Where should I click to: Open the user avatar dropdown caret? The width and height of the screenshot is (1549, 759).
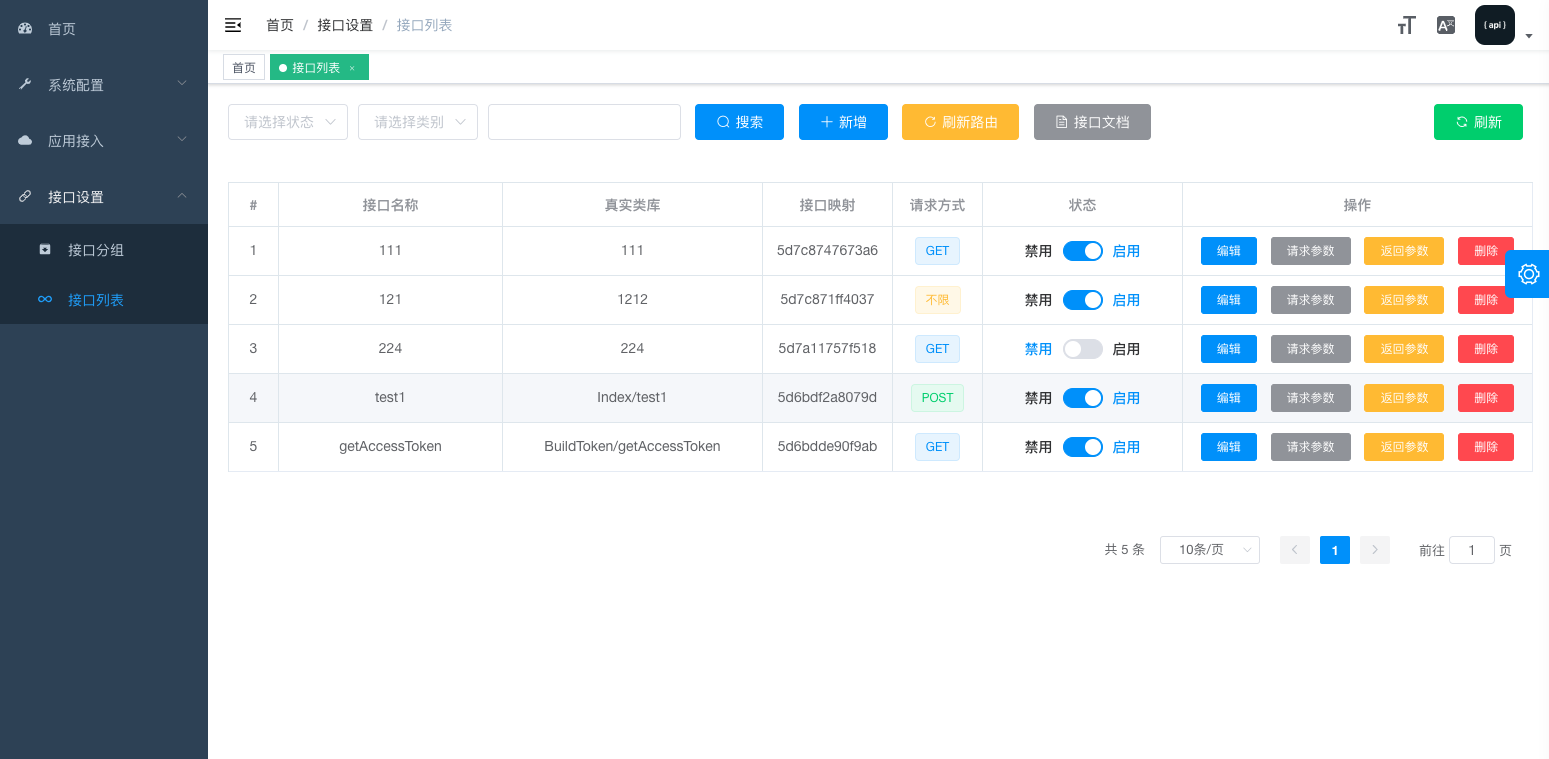[1529, 37]
